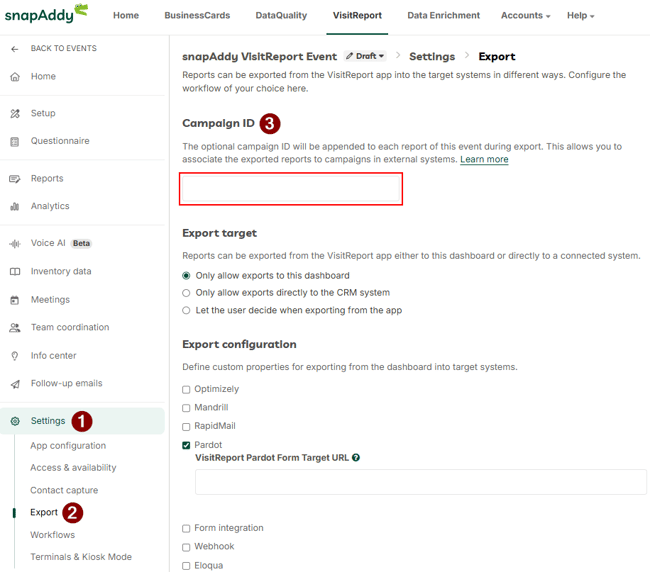Enable the Mandrill checkbox
The width and height of the screenshot is (650, 572).
point(186,408)
